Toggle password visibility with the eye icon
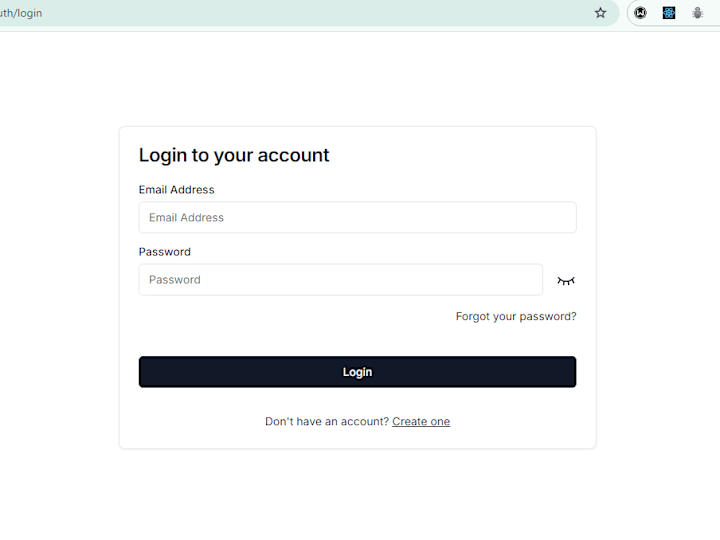Screen dimensions: 720x540 (566, 281)
